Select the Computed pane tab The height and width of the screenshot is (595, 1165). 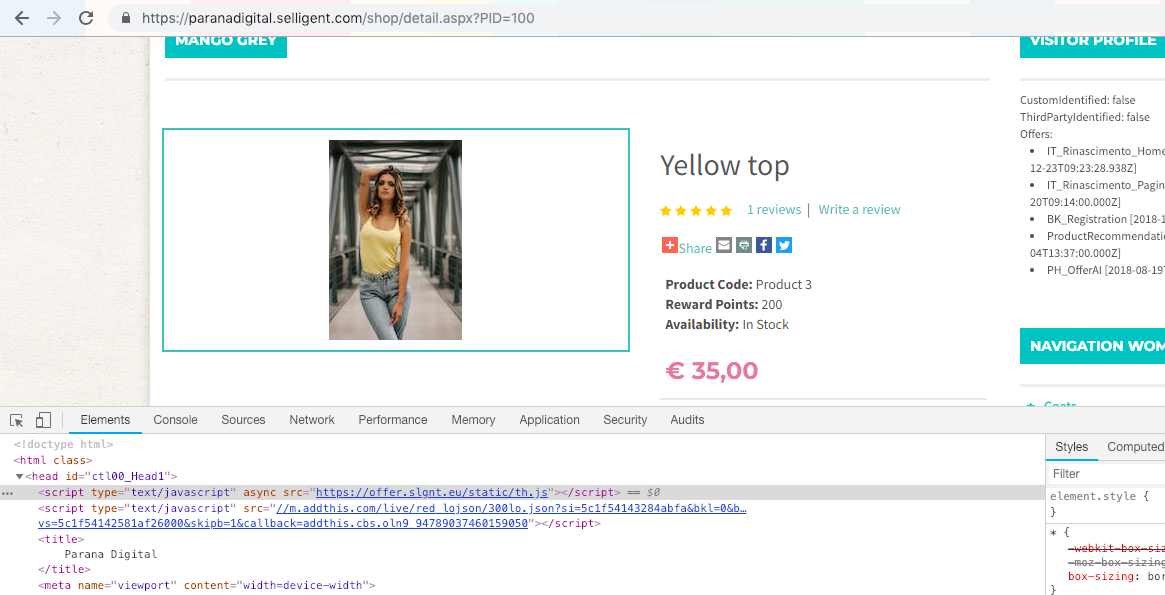click(1135, 446)
